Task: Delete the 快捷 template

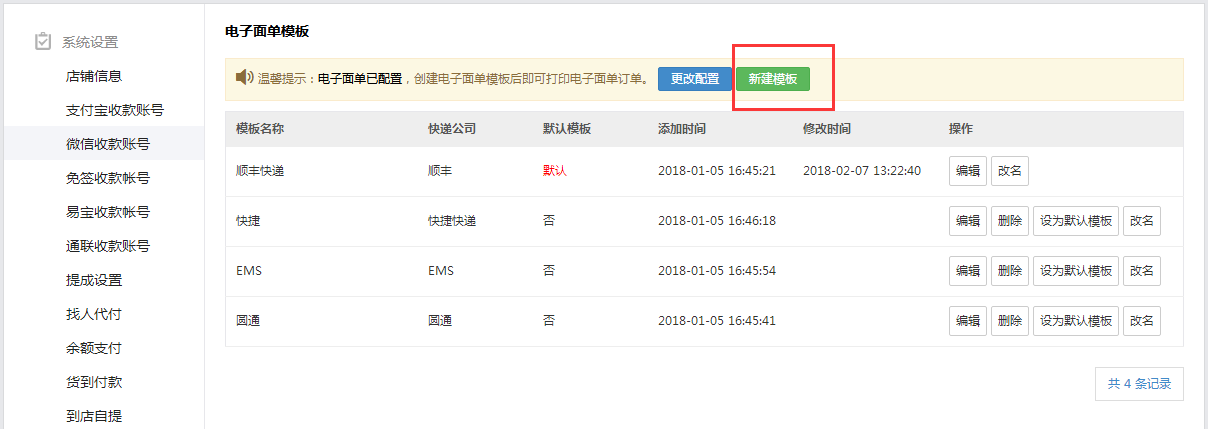Action: (1010, 221)
